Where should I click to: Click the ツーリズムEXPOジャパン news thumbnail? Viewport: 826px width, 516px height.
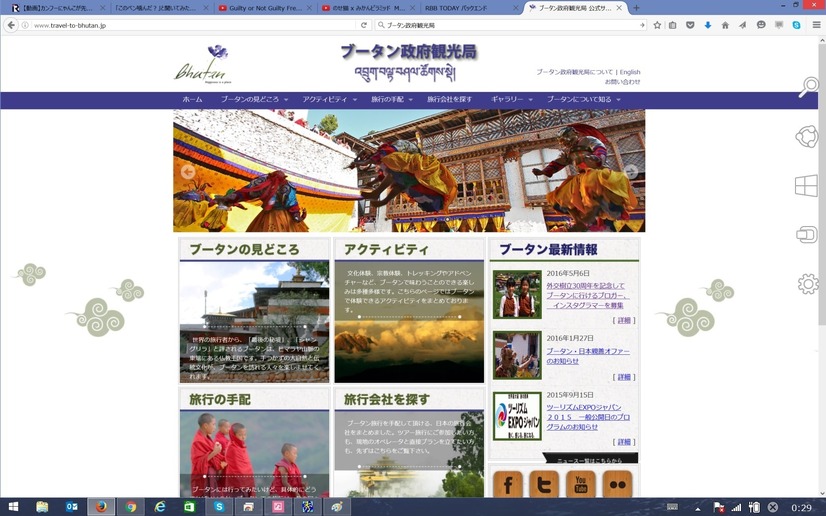point(517,416)
